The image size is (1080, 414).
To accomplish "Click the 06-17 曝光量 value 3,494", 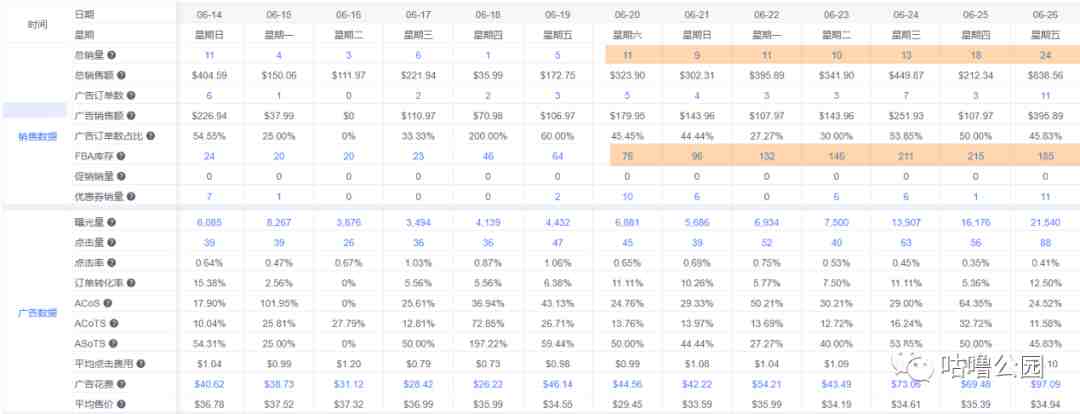I will pyautogui.click(x=418, y=222).
